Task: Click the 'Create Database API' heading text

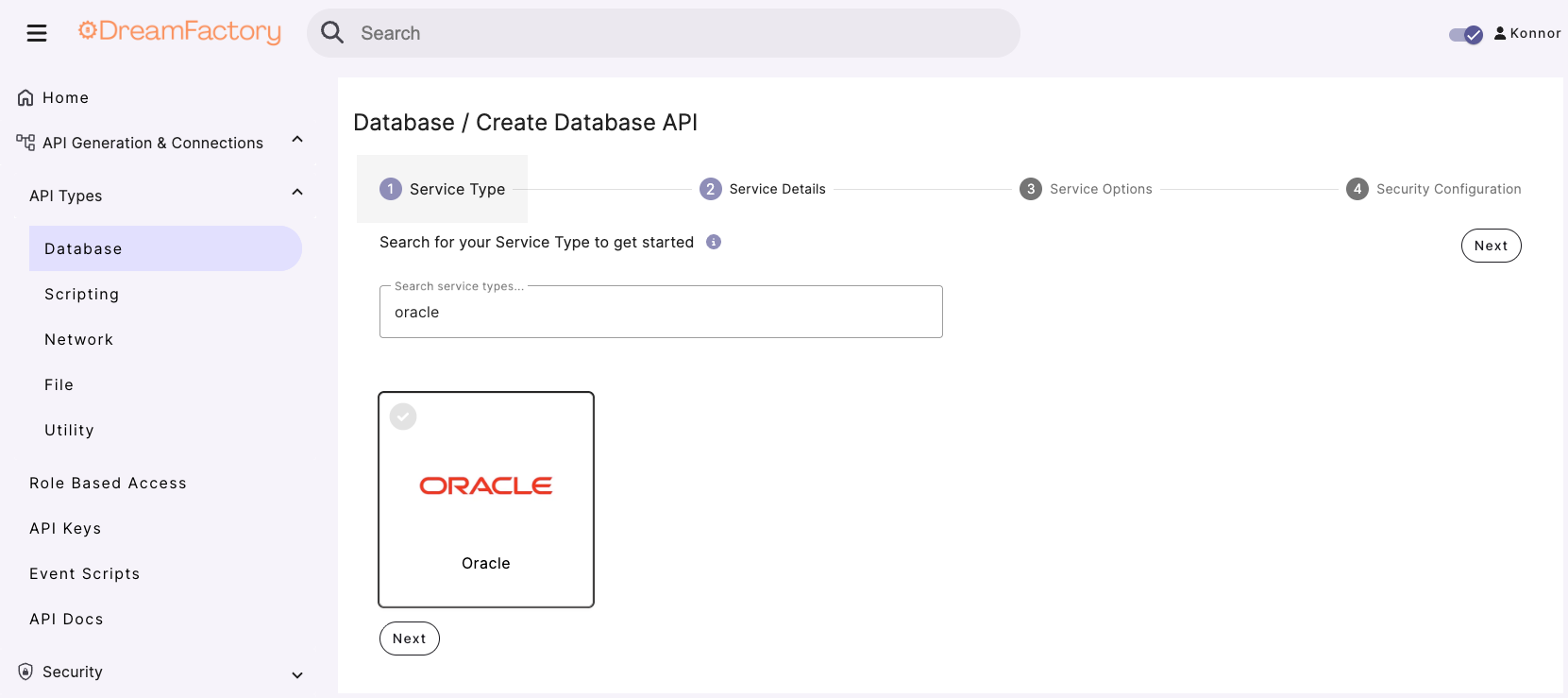Action: (x=586, y=123)
